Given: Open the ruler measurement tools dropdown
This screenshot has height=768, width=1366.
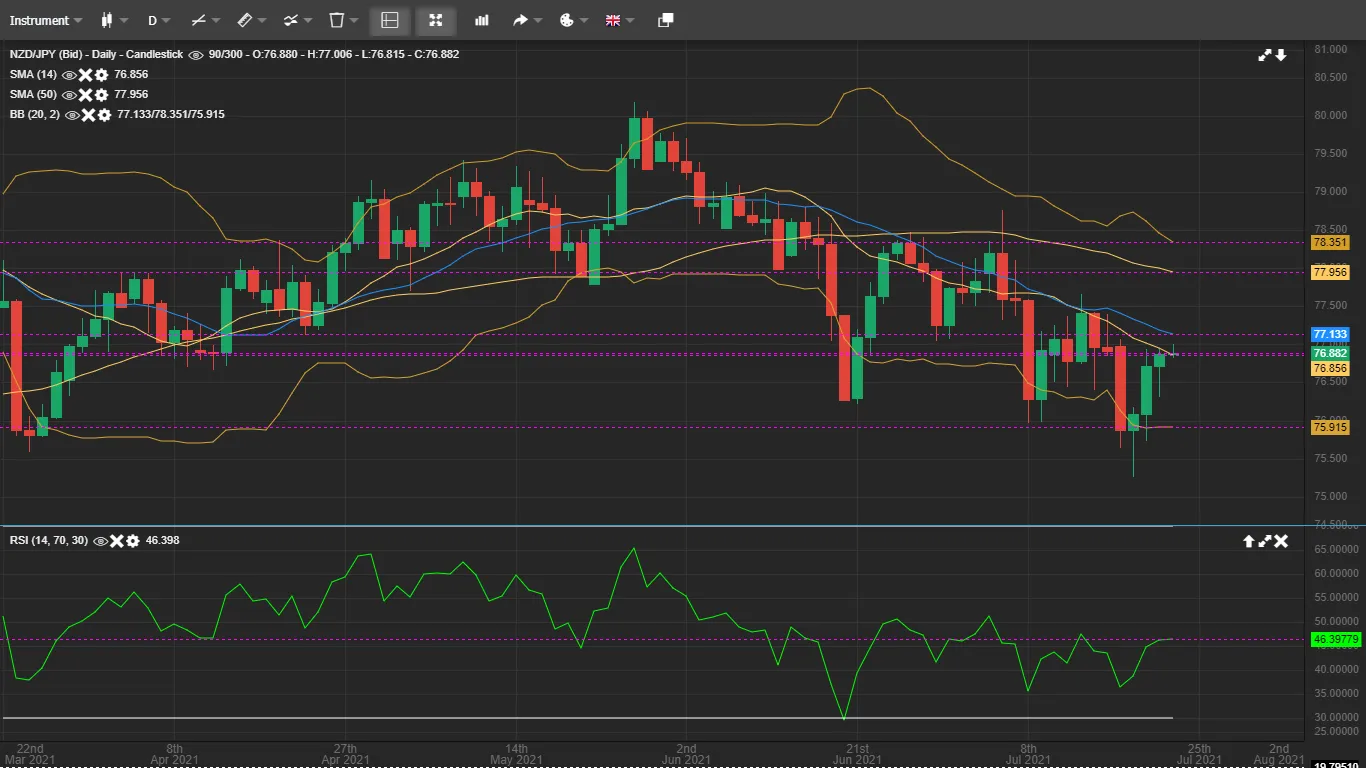Looking at the screenshot, I should tap(251, 20).
